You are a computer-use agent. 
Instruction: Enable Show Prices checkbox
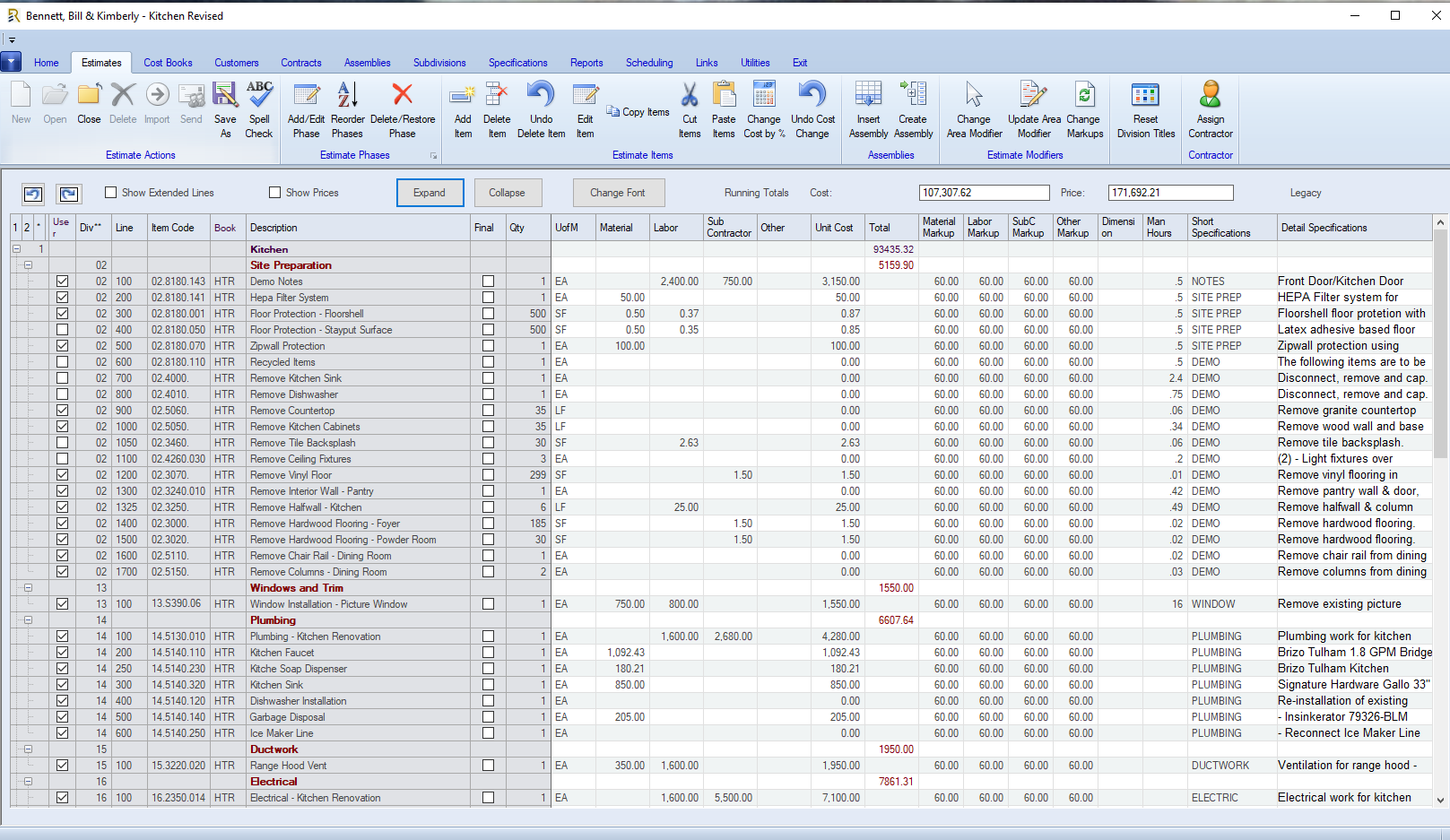point(275,193)
